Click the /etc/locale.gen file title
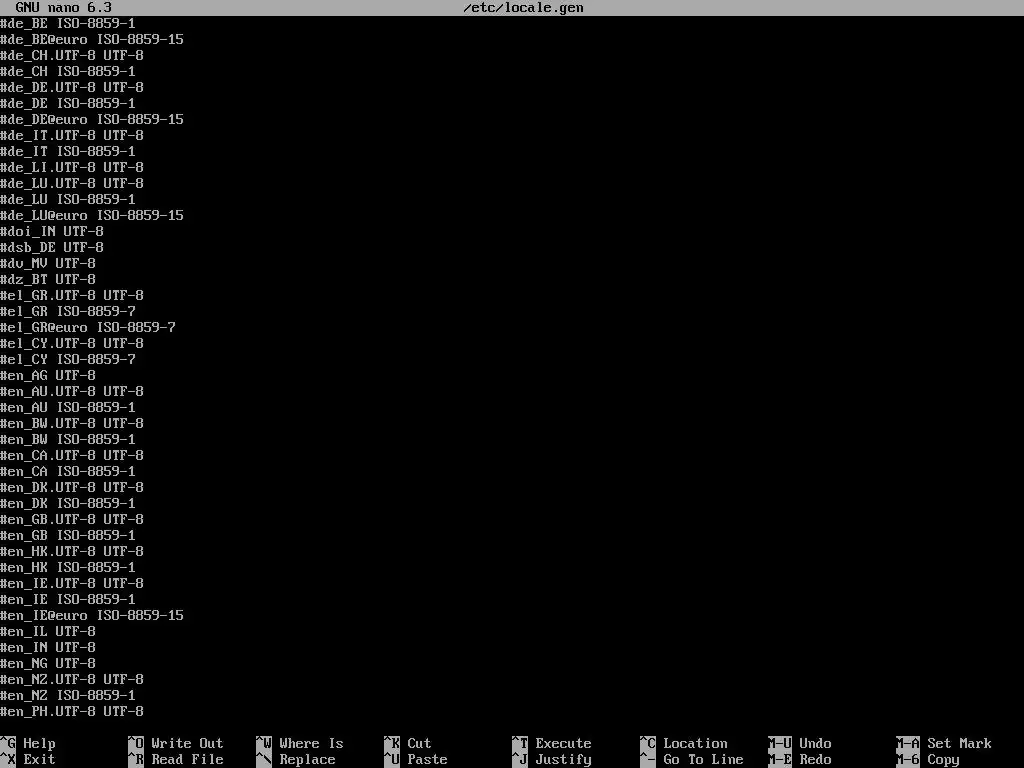This screenshot has height=768, width=1024. [523, 8]
